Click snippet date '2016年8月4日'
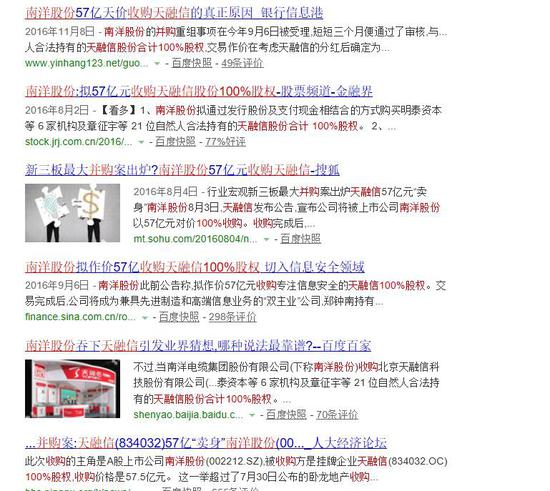Image resolution: width=550 pixels, height=491 pixels. pos(165,191)
